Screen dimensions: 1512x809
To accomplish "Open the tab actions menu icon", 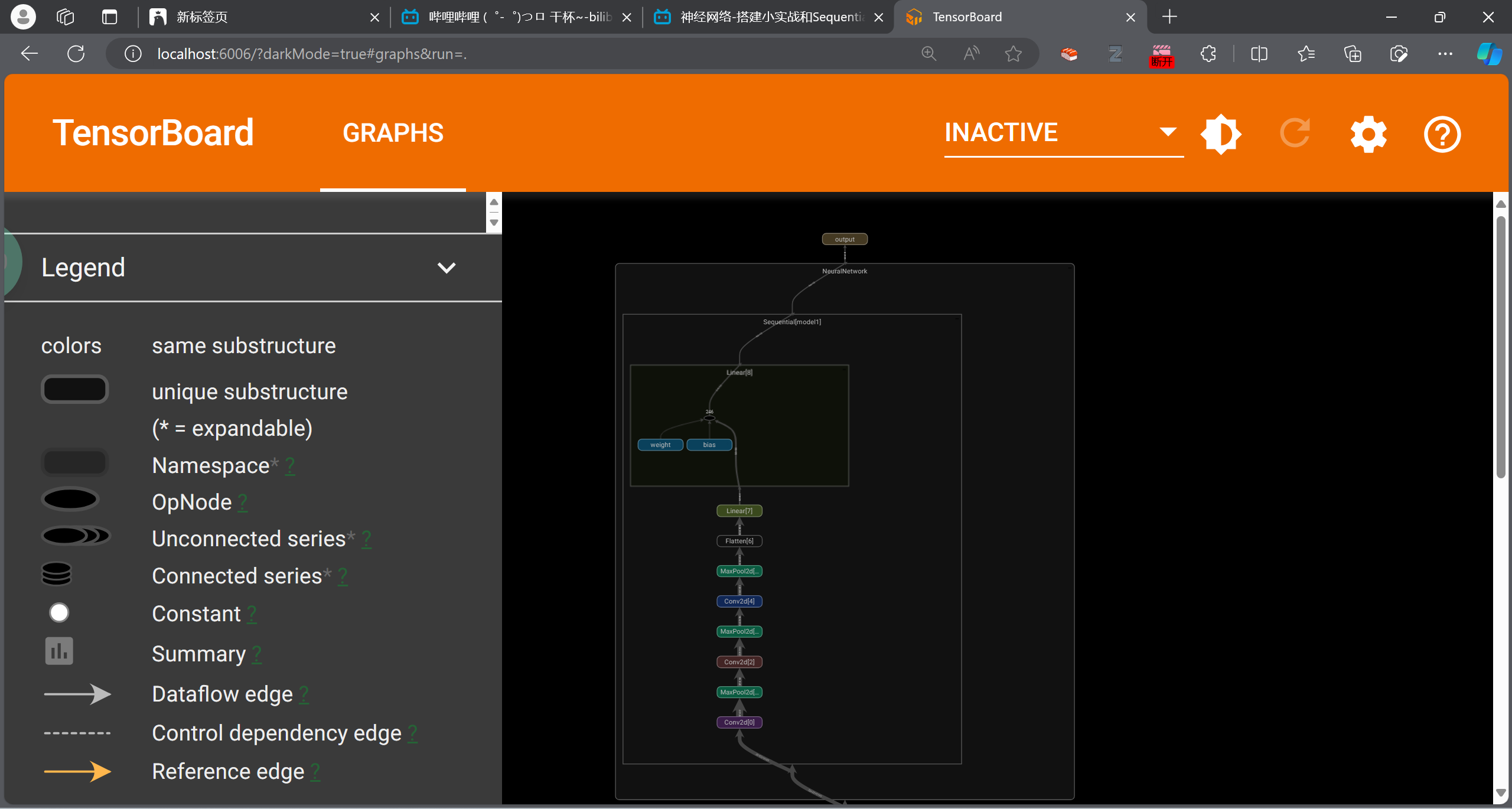I will pyautogui.click(x=109, y=17).
